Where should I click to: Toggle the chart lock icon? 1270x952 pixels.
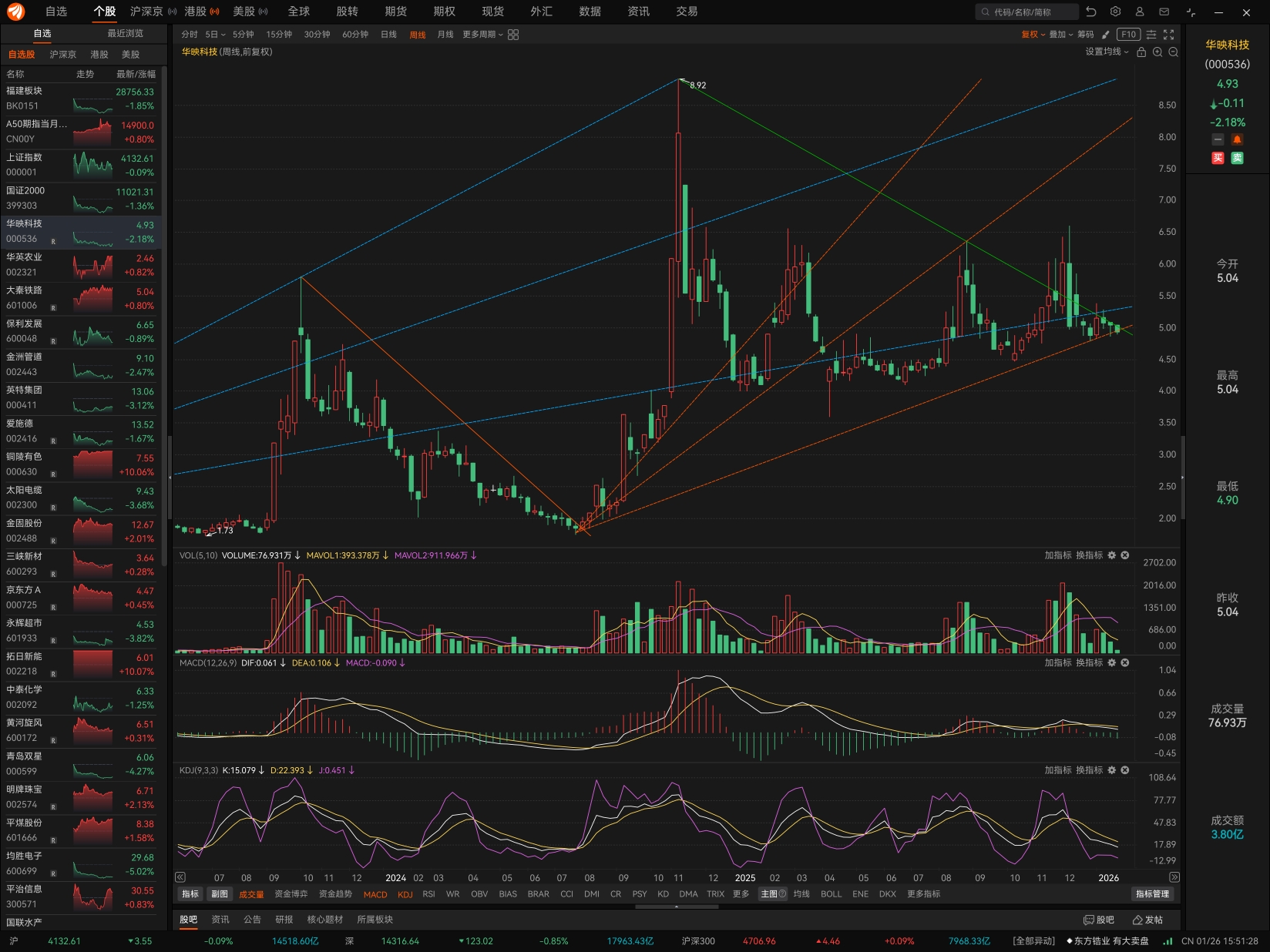point(1141,52)
